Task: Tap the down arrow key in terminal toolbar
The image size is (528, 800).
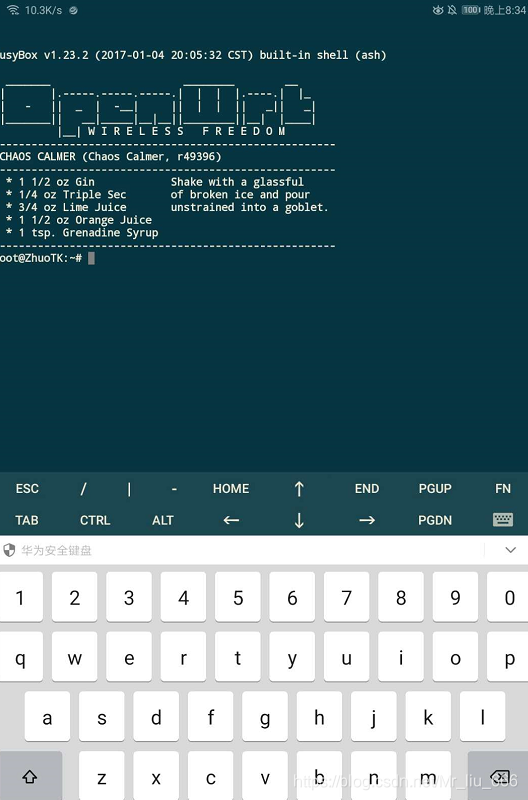Action: click(299, 520)
